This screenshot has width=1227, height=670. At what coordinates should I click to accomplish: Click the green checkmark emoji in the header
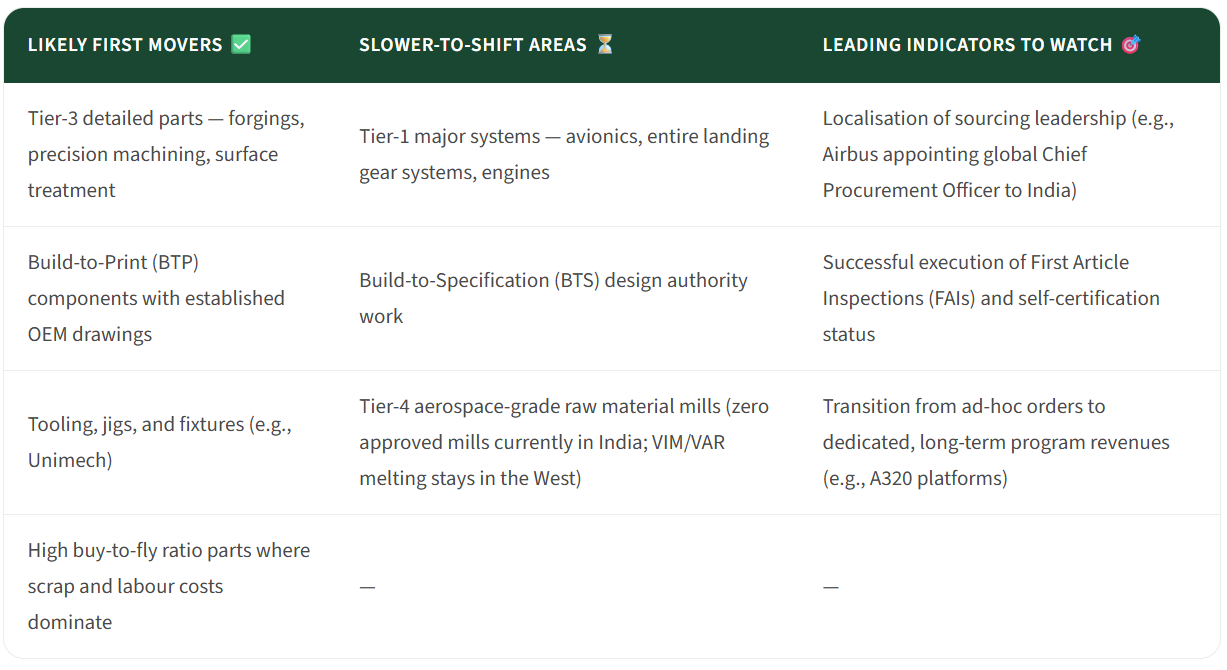[241, 45]
